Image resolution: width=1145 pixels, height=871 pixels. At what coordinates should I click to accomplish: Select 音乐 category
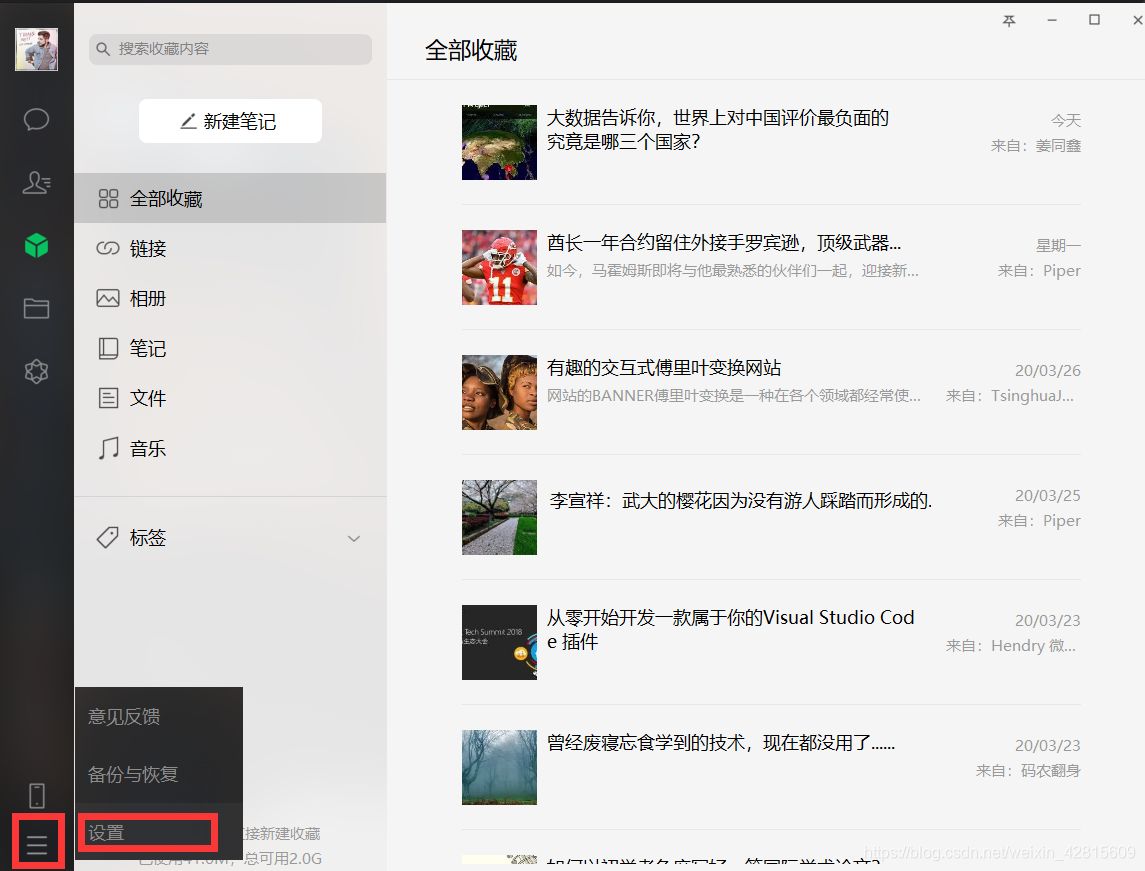230,448
